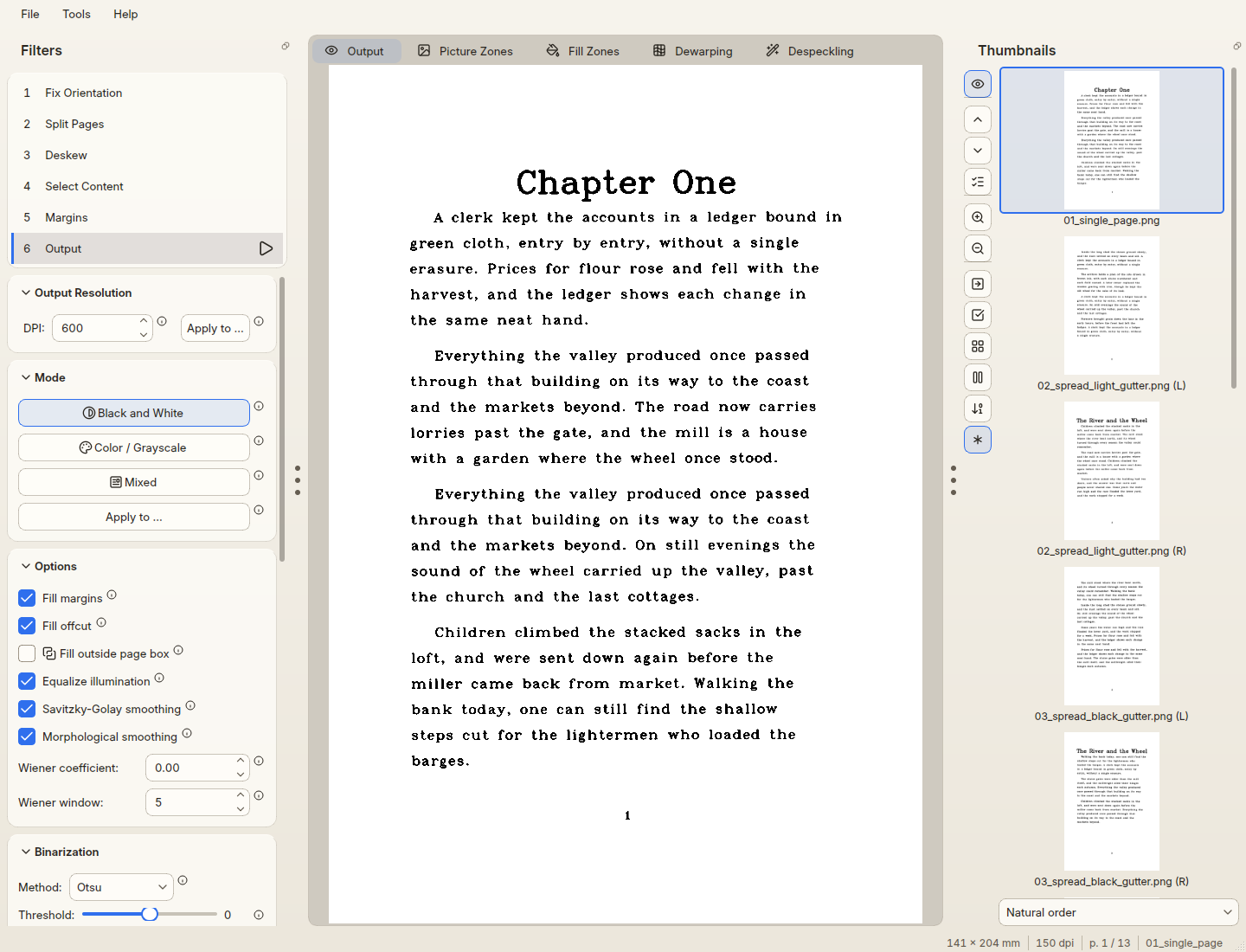This screenshot has height=952, width=1246.
Task: Enable Fill outside page box
Action: [x=27, y=653]
